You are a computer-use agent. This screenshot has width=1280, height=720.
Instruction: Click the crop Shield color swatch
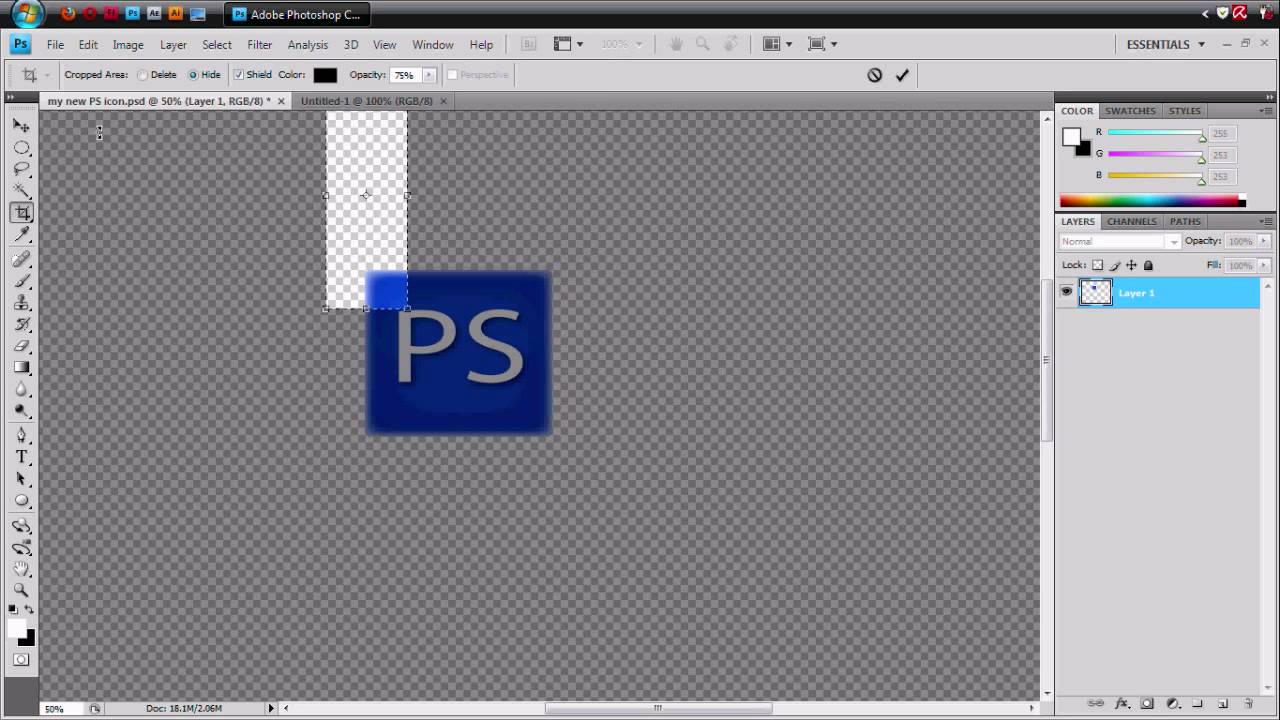tap(325, 74)
